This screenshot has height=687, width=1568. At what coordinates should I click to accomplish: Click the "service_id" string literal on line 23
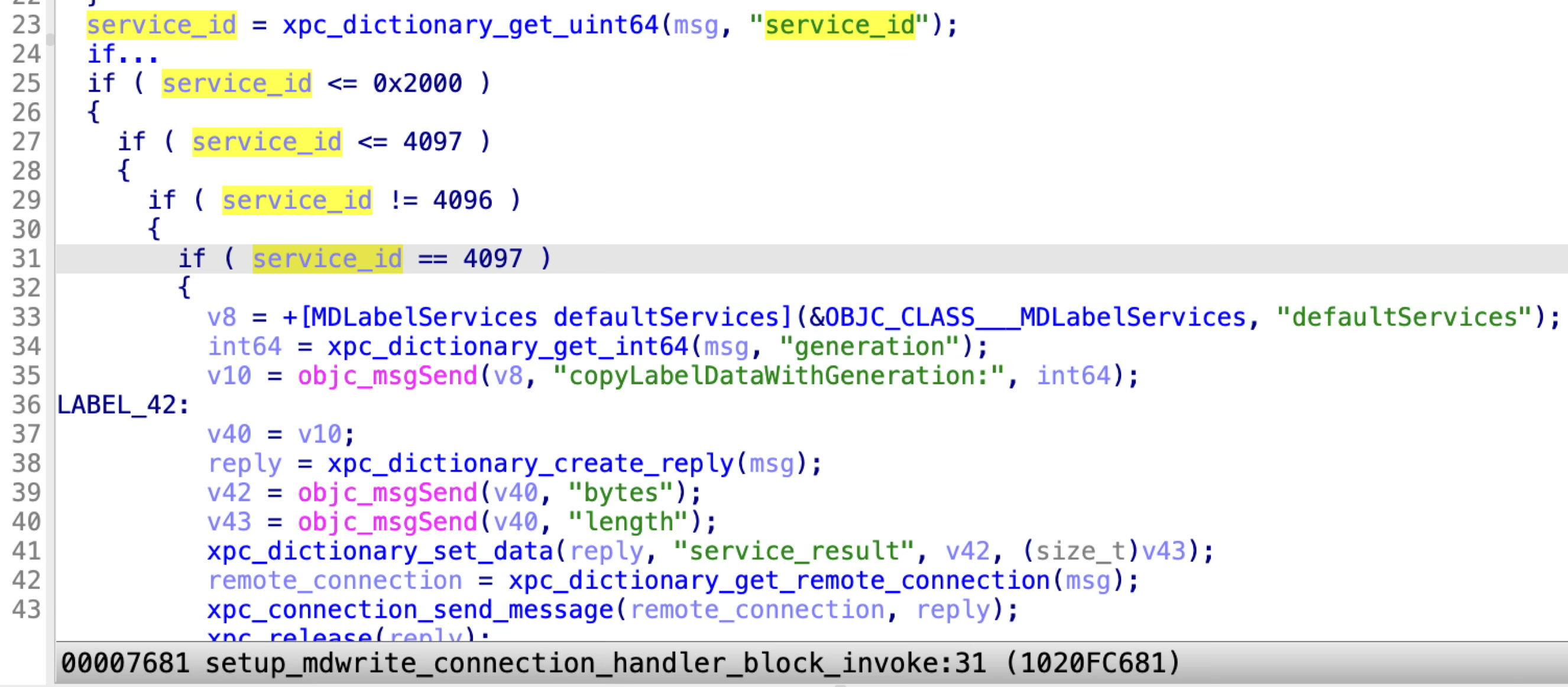[840, 25]
